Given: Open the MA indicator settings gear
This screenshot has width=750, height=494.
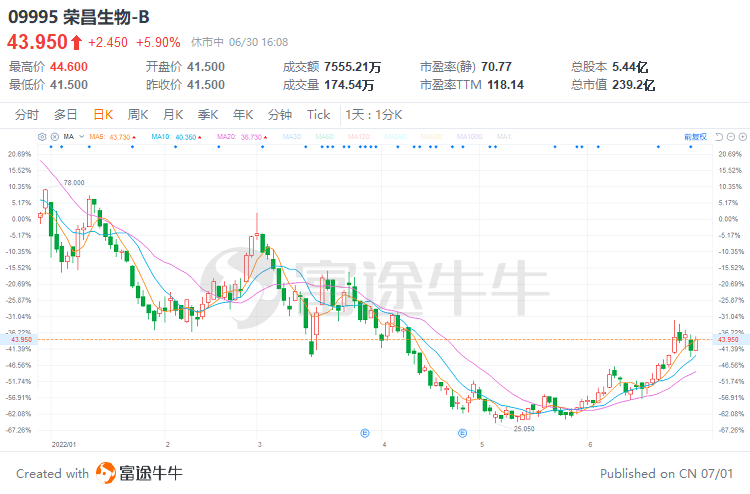Looking at the screenshot, I should pos(42,137).
